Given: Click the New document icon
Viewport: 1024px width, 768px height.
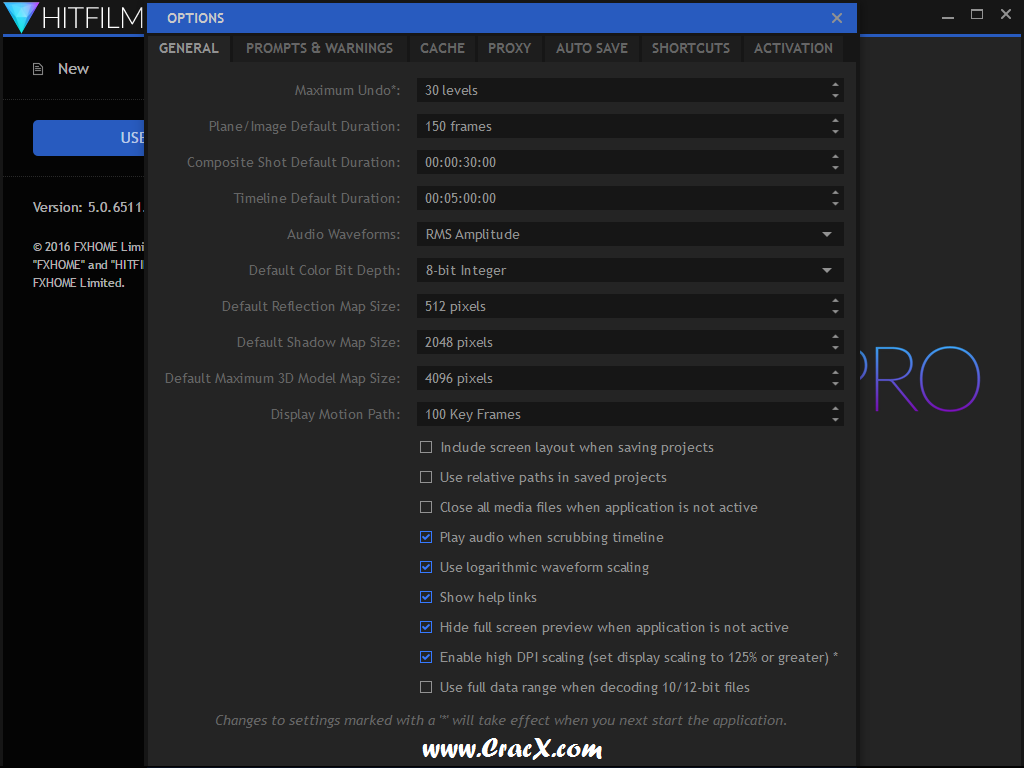Looking at the screenshot, I should [x=38, y=69].
